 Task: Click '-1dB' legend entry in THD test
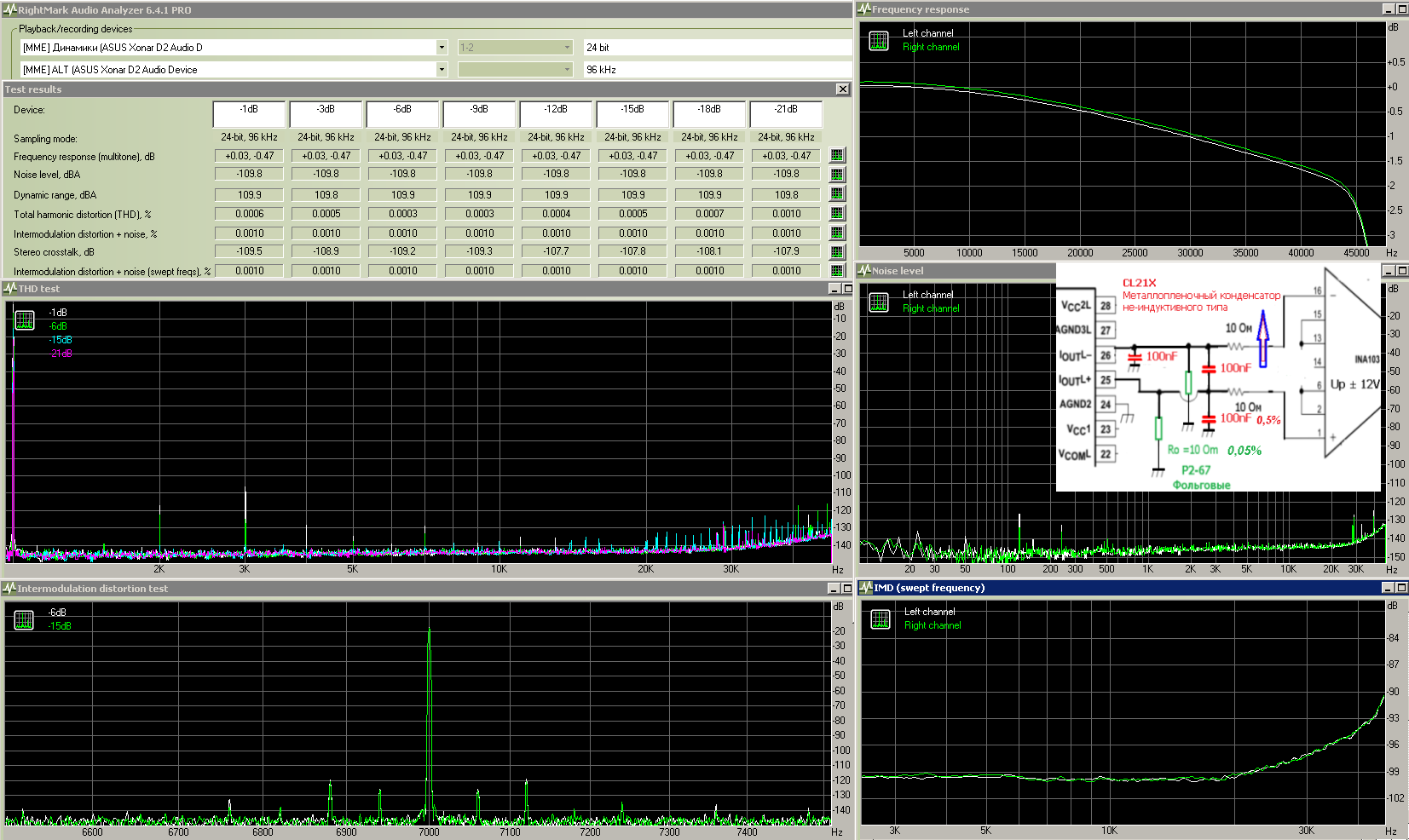click(58, 313)
